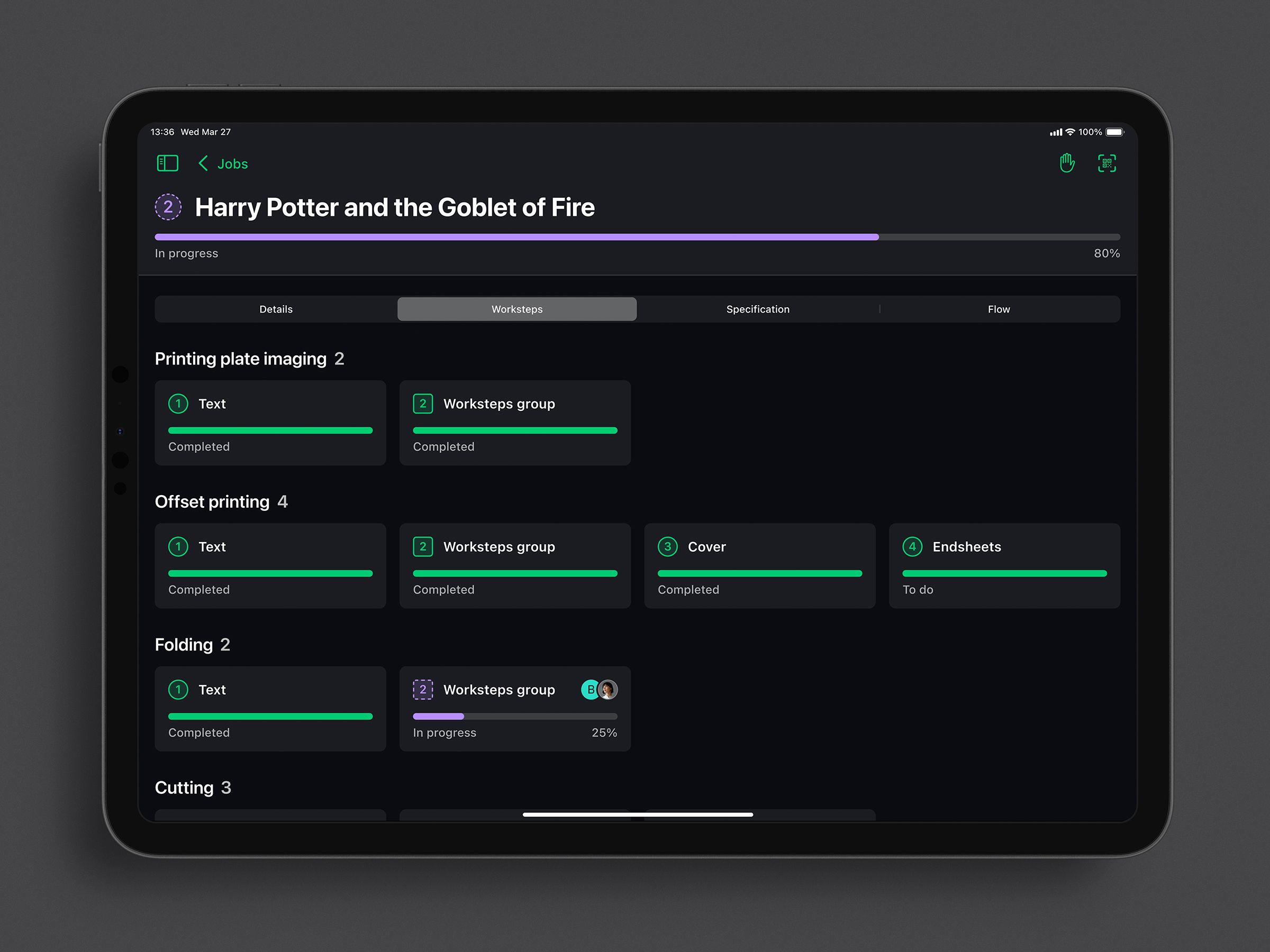Click dashed purple 2 badge in Folding group

point(423,690)
